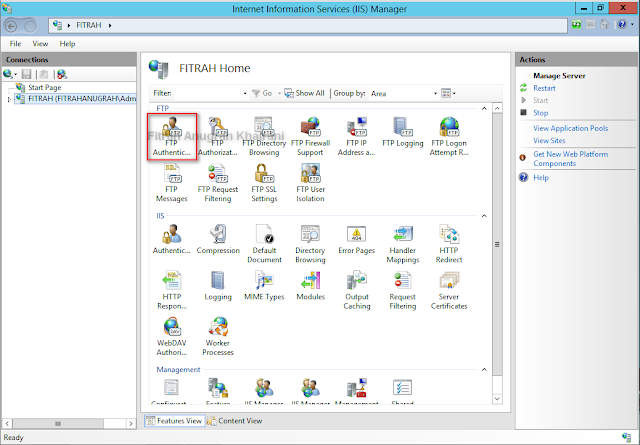This screenshot has width=640, height=445.
Task: Open FTP Directory Browsing
Action: tap(264, 136)
